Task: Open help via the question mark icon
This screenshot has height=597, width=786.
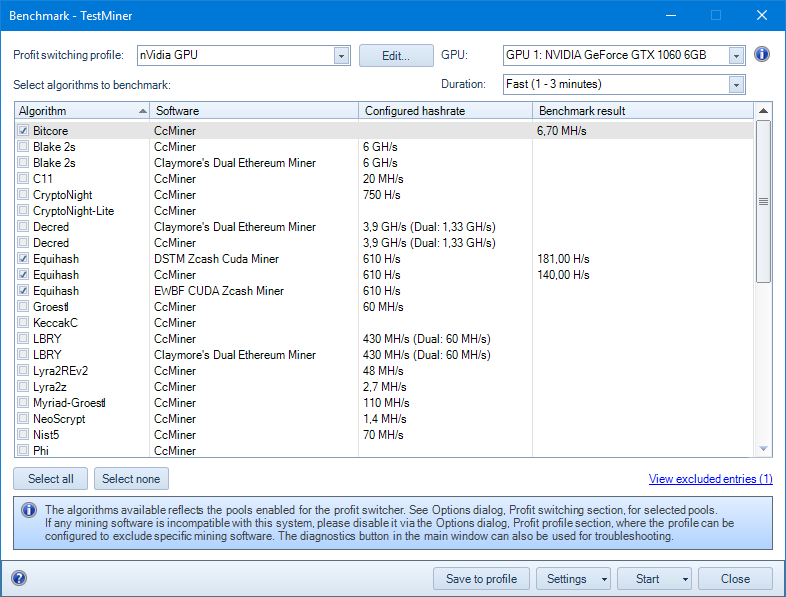Action: (19, 578)
